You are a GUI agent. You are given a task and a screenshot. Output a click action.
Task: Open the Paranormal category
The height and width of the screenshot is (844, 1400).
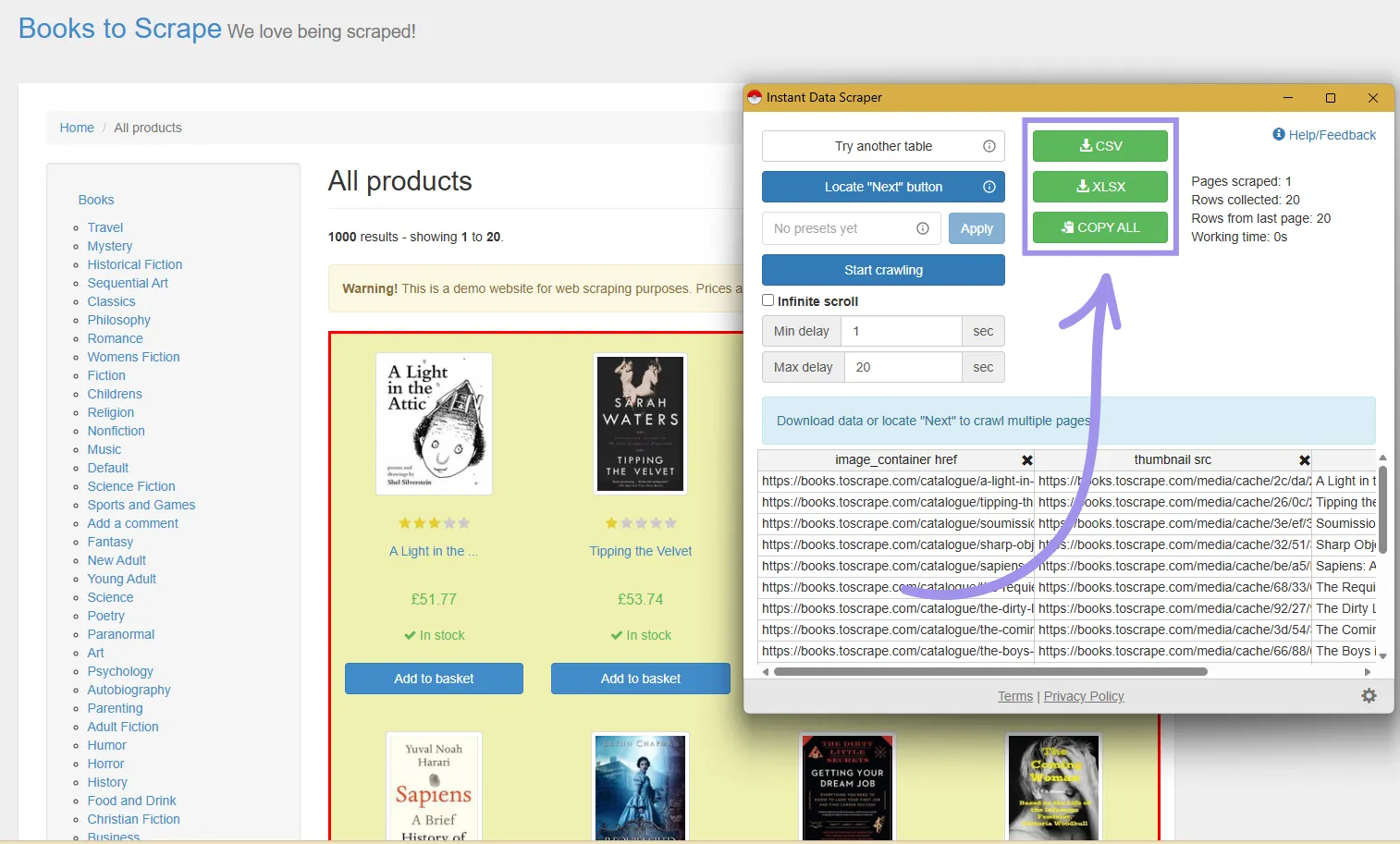tap(121, 634)
